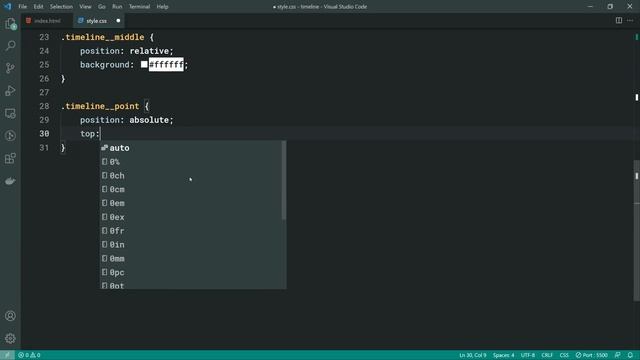Open the Explorer view in activity bar
640x360 pixels.
coord(10,24)
